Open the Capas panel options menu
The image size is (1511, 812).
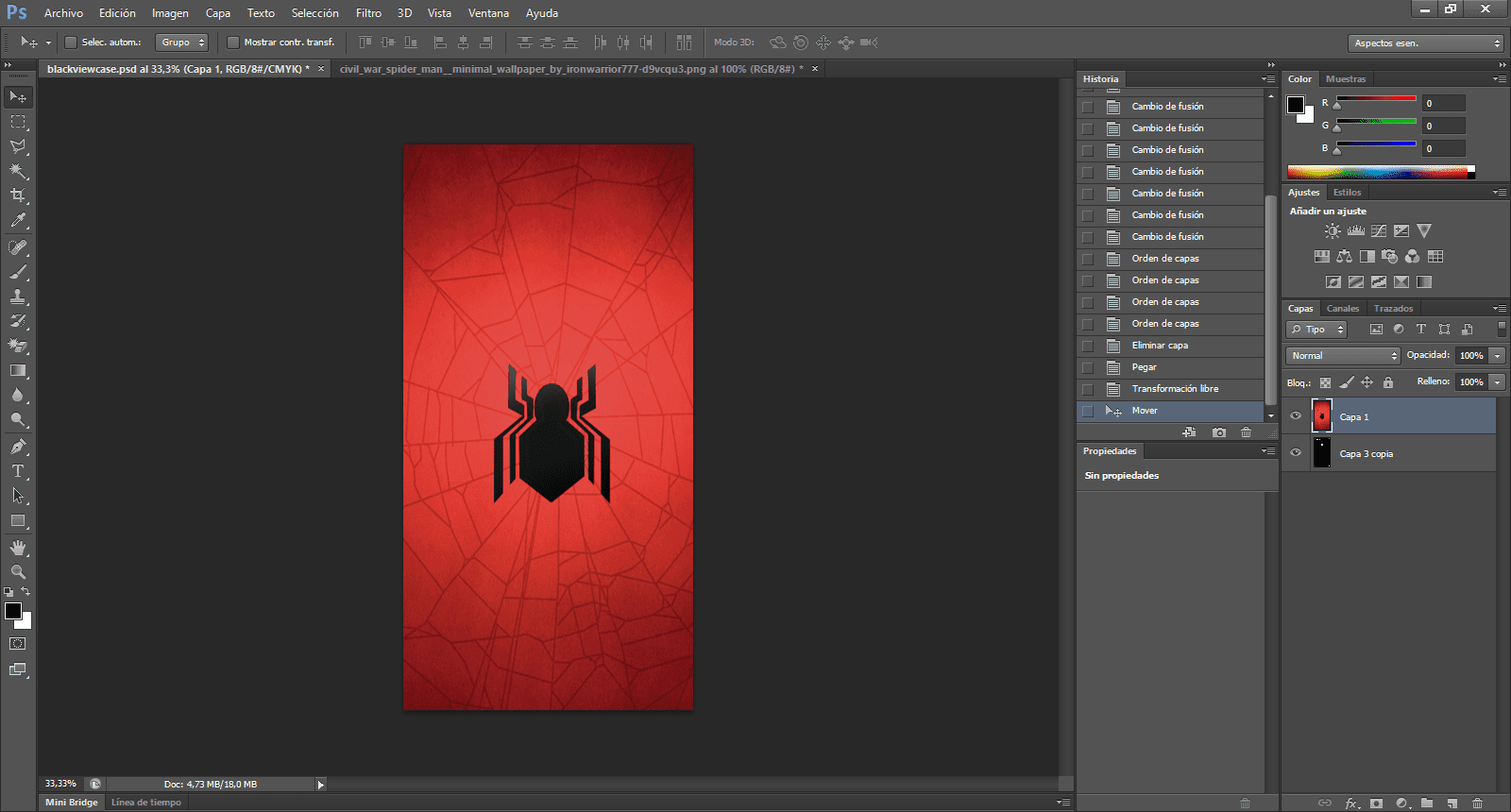(x=1500, y=309)
